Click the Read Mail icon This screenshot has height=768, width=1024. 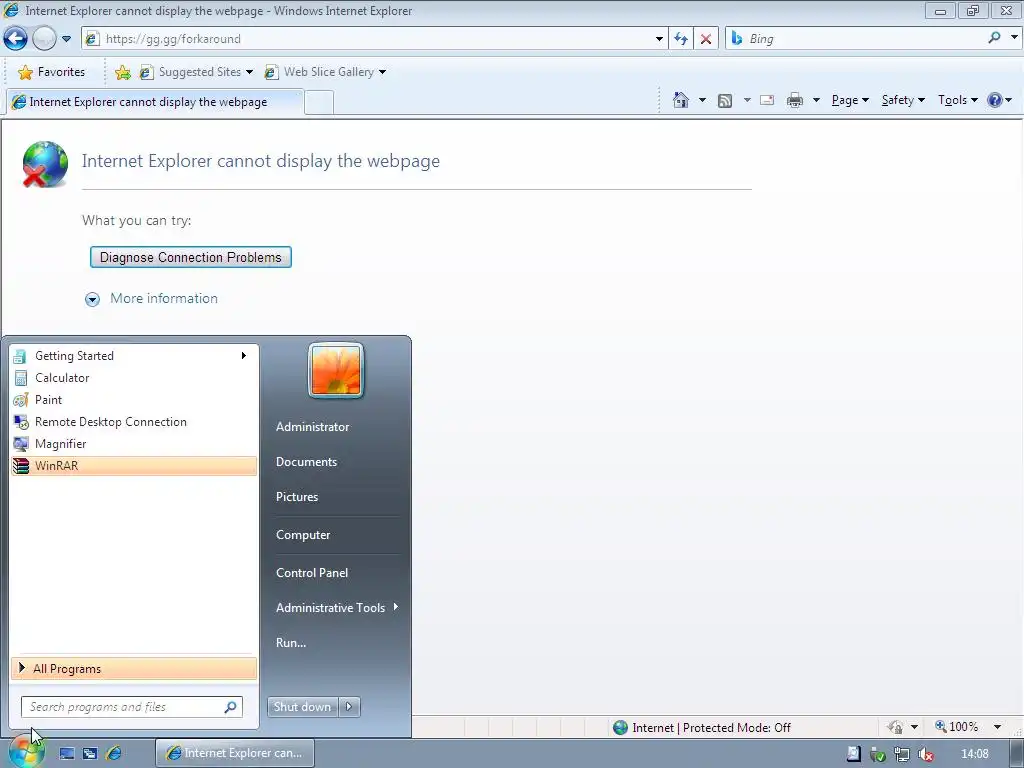[x=767, y=100]
